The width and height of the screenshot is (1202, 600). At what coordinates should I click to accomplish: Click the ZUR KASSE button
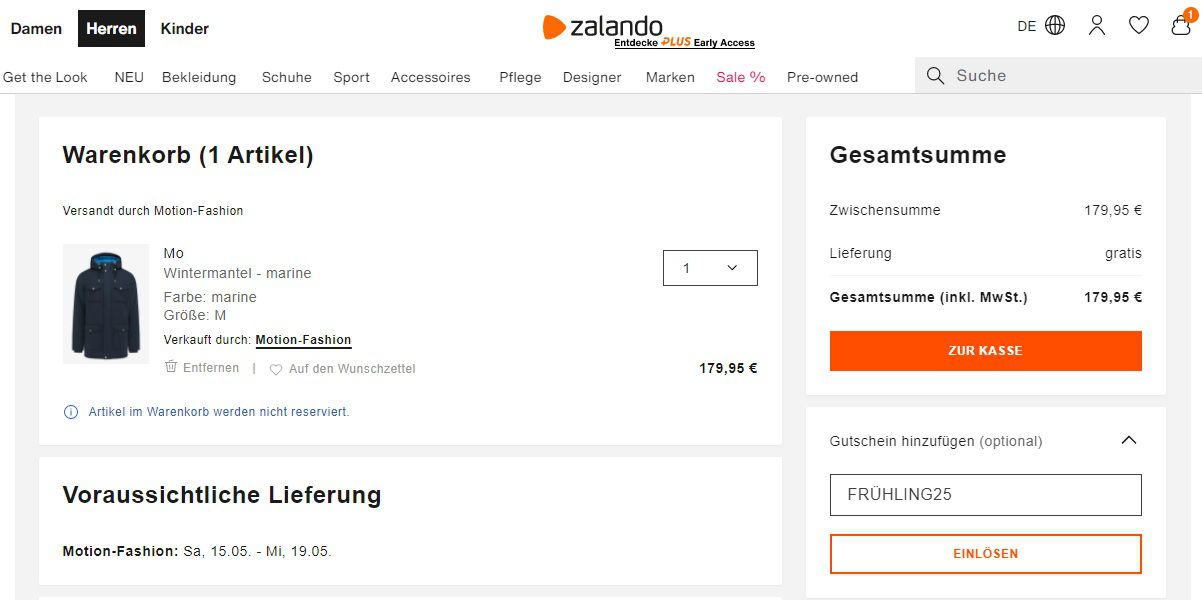click(985, 350)
